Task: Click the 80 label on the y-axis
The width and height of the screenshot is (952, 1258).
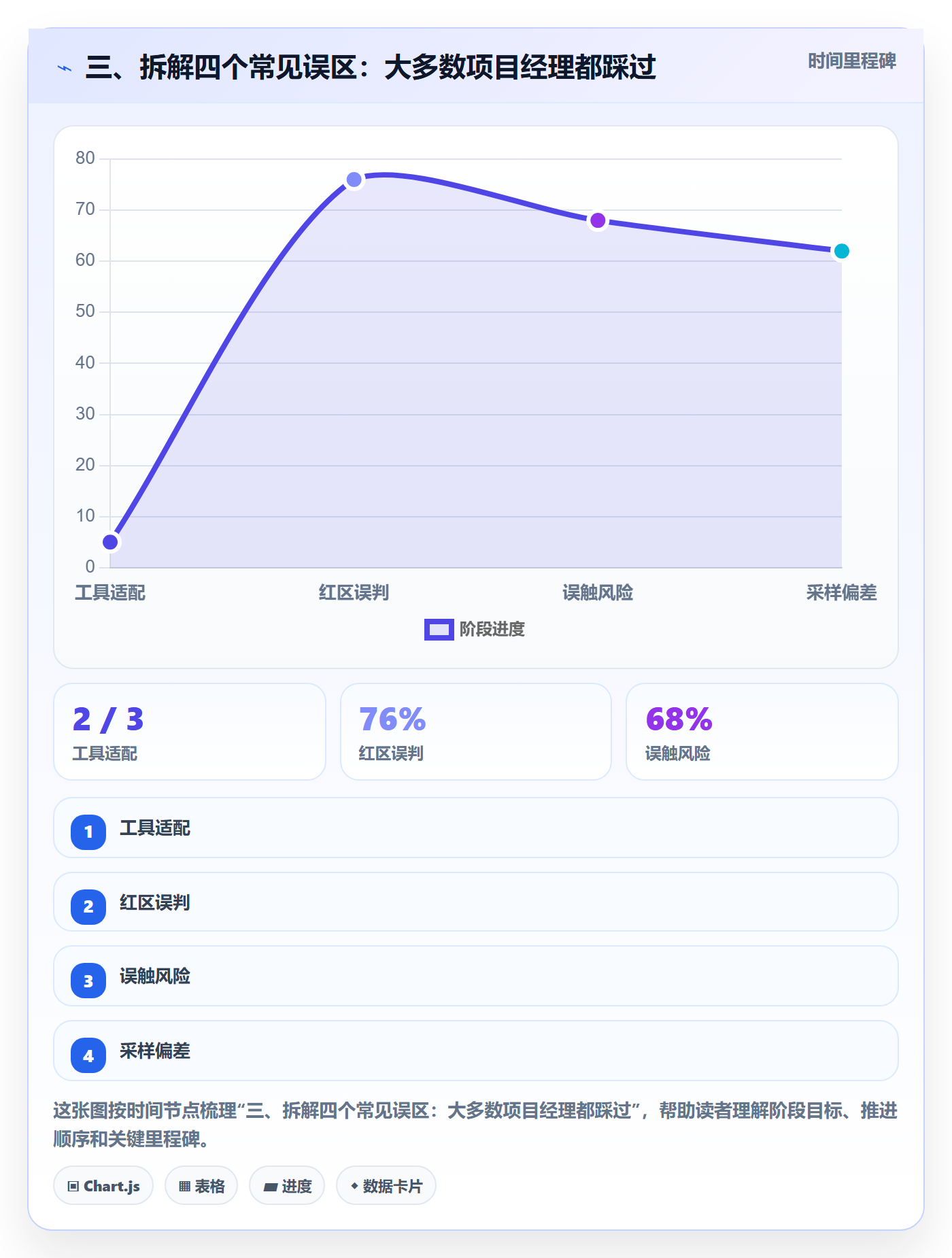Action: click(85, 158)
